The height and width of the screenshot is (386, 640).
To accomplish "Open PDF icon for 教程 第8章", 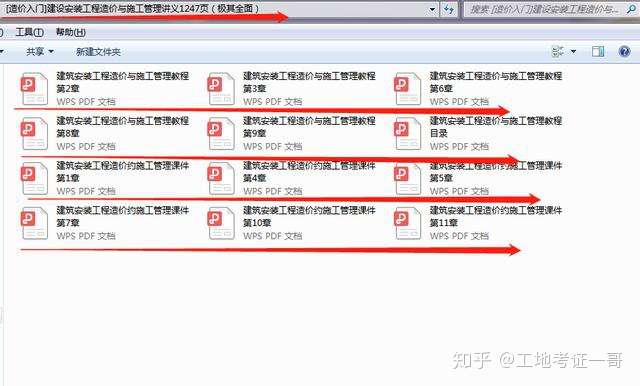I will [x=34, y=133].
